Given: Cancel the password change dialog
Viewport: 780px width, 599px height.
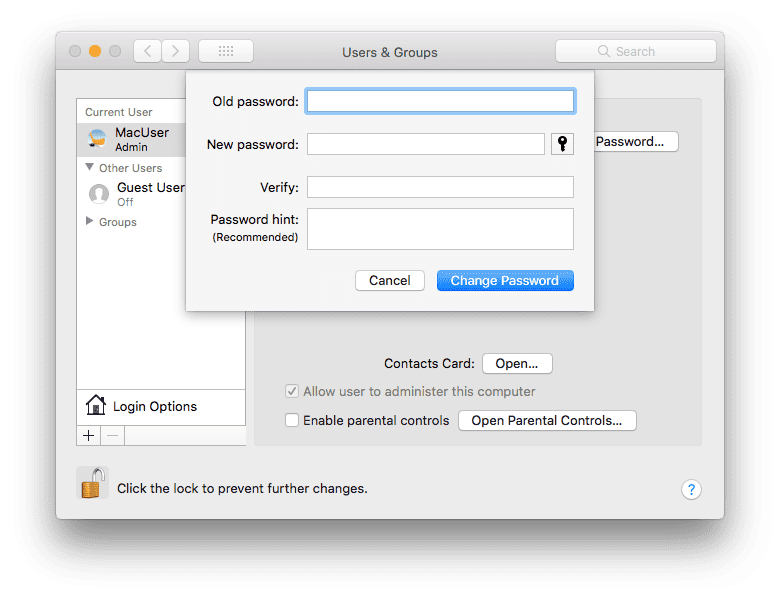Looking at the screenshot, I should tap(389, 281).
